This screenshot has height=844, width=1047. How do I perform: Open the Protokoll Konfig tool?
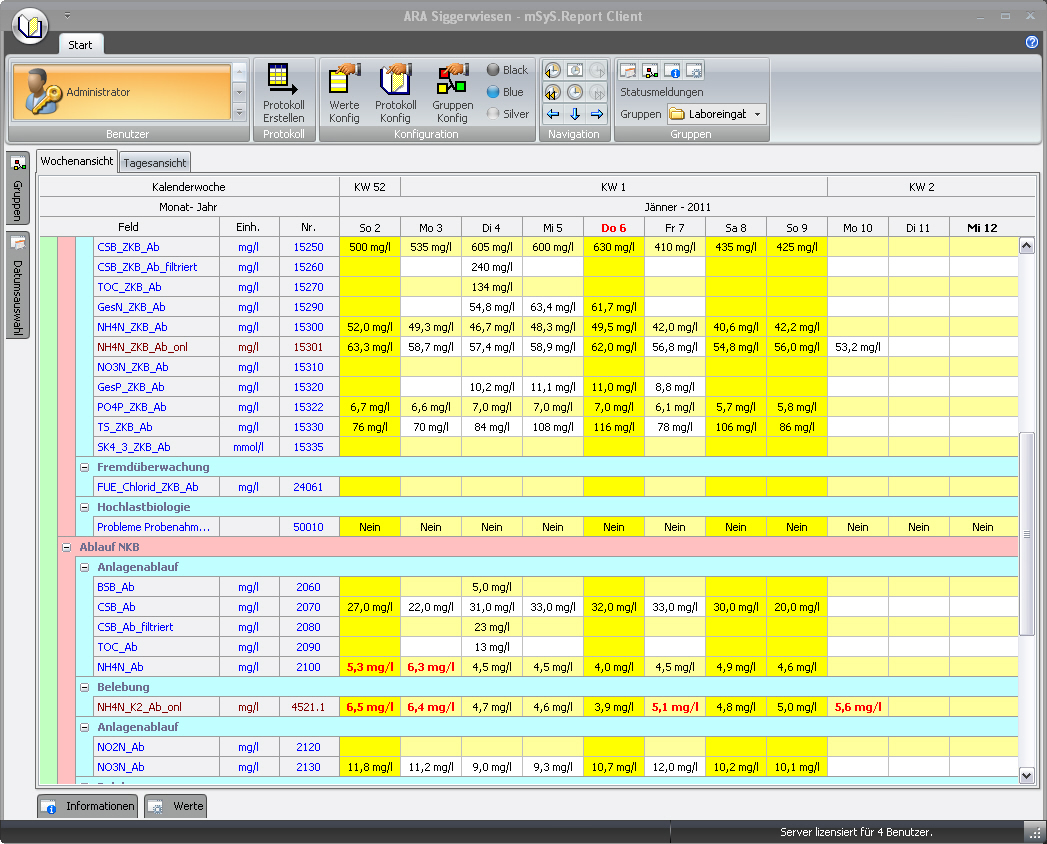[x=396, y=93]
